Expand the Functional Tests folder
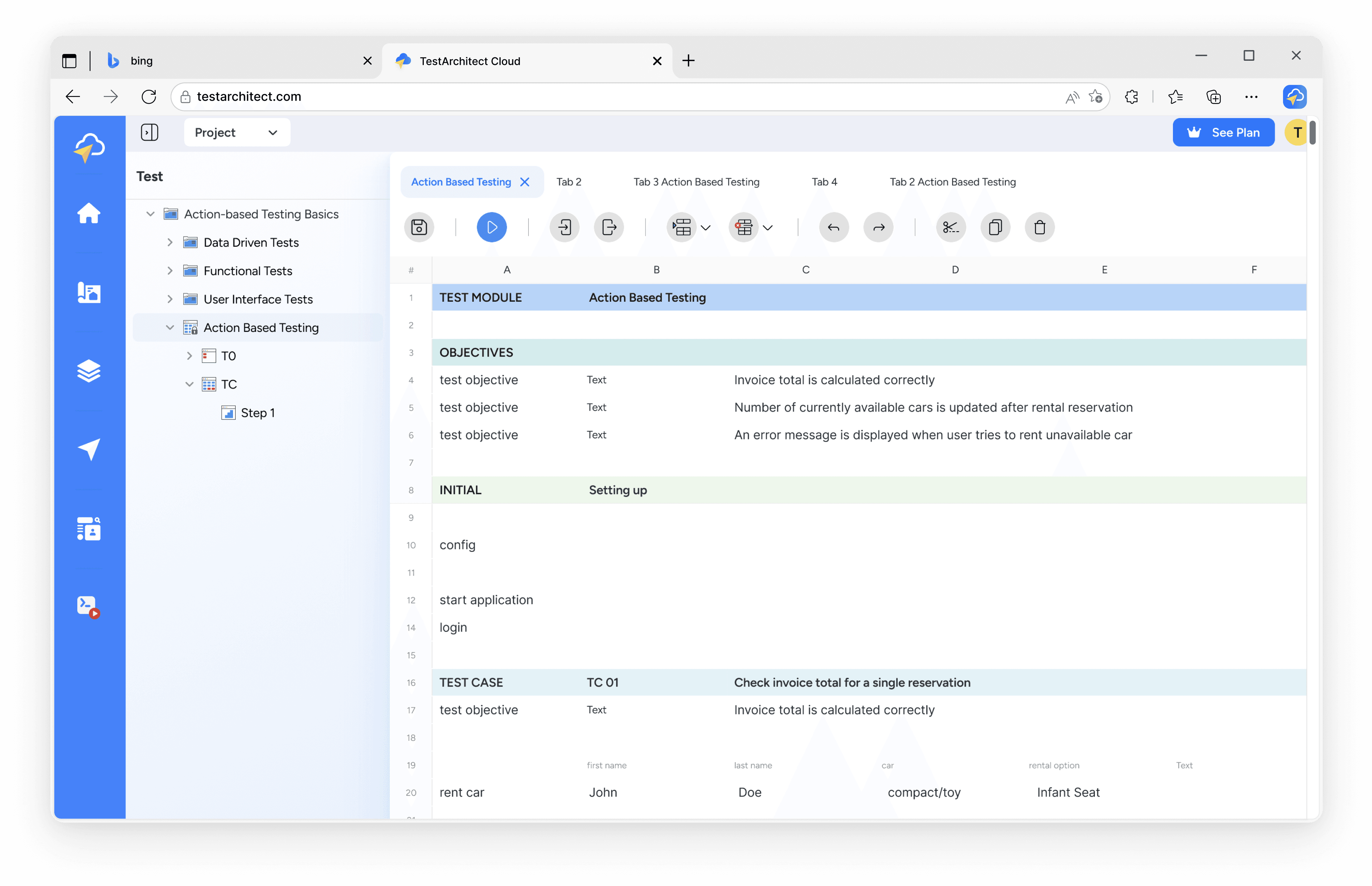 tap(170, 270)
